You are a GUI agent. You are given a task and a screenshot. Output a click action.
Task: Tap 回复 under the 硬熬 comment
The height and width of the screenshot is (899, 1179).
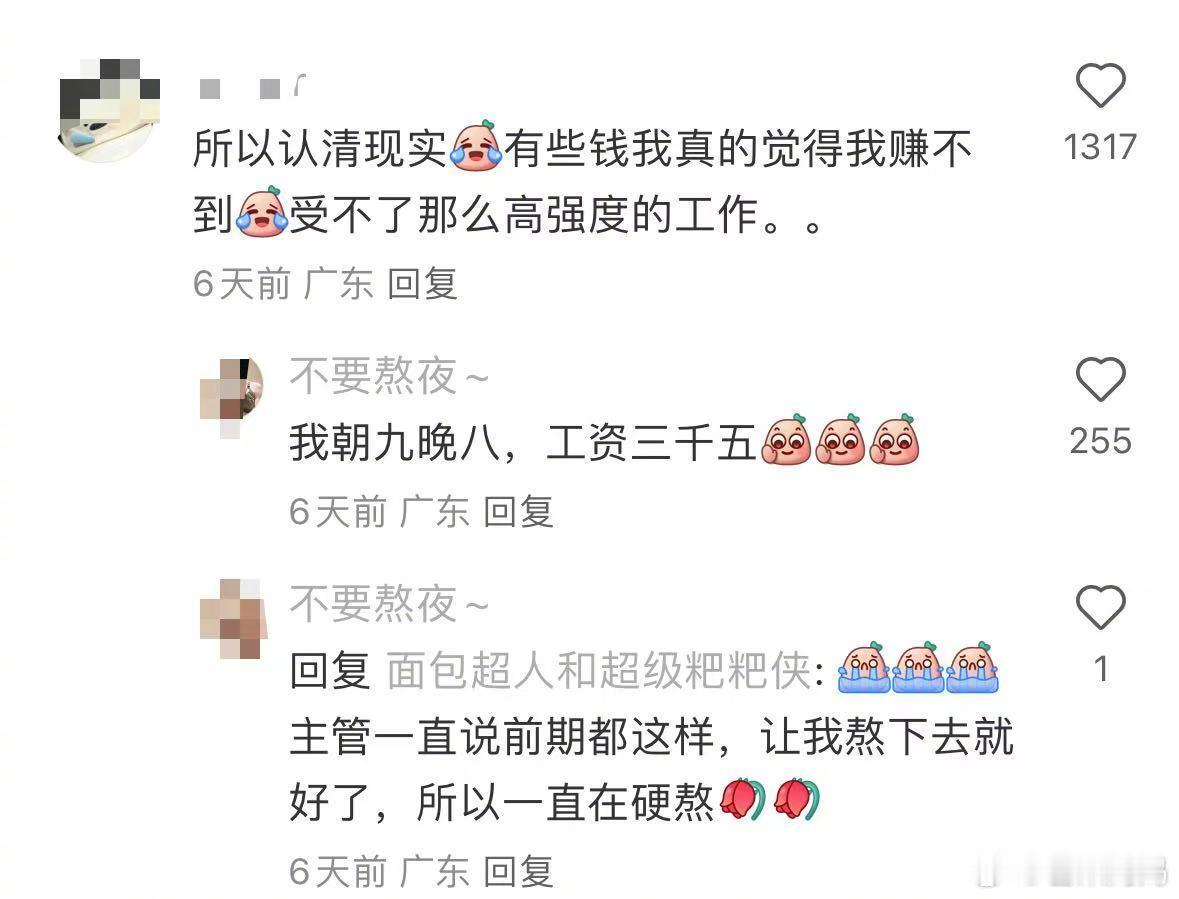tap(518, 872)
